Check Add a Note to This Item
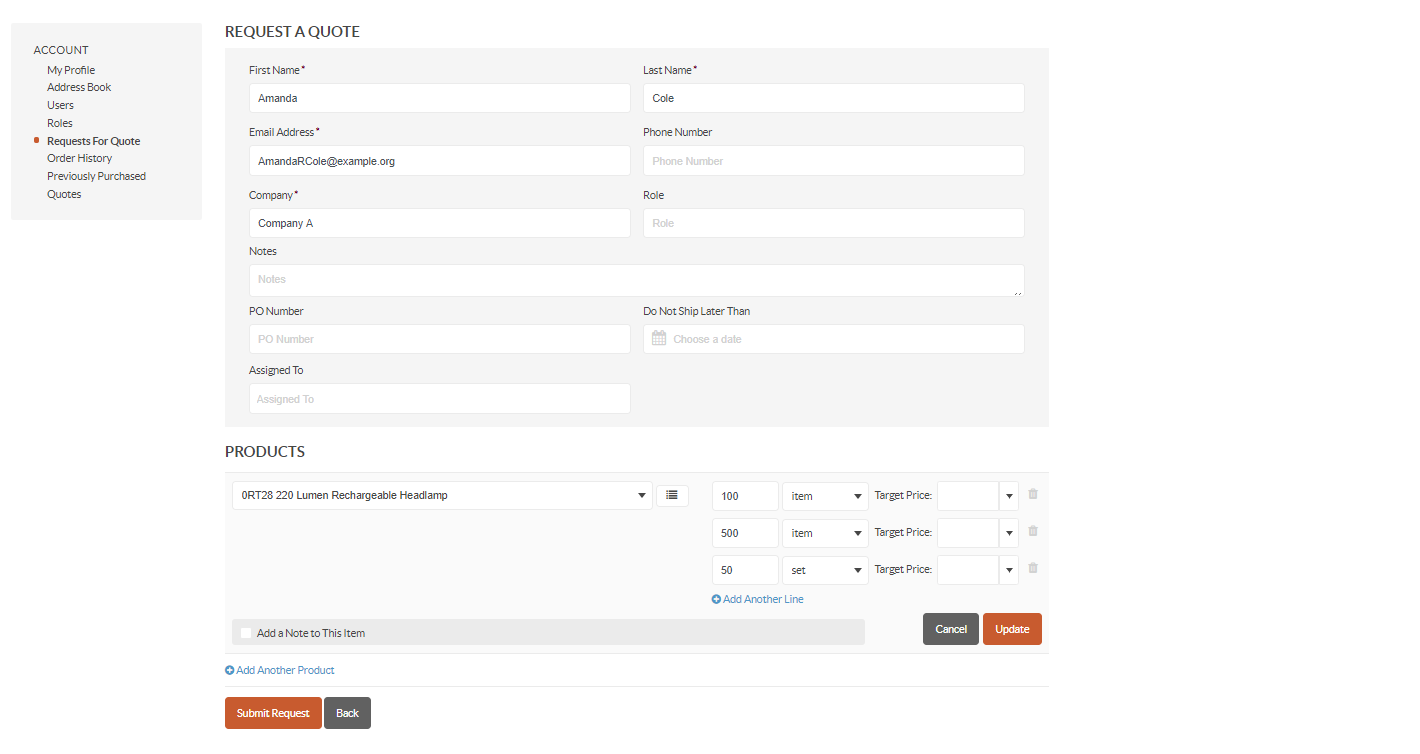The width and height of the screenshot is (1420, 754). tap(246, 633)
